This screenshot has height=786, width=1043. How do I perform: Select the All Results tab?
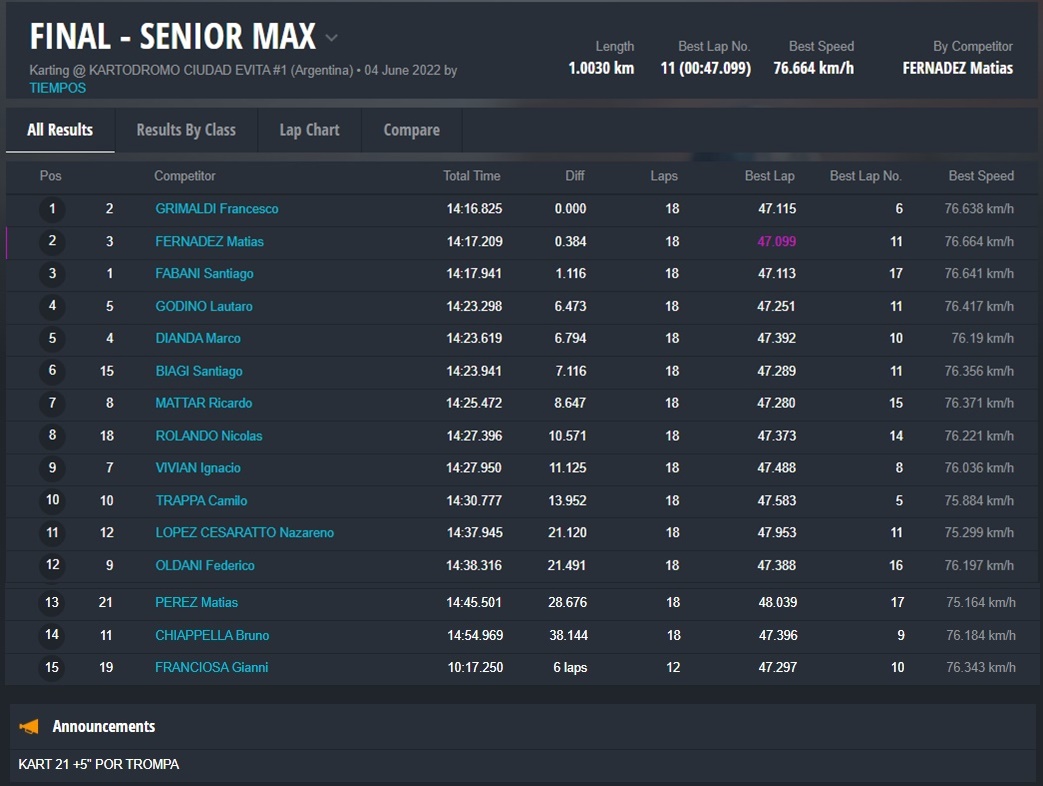click(60, 130)
